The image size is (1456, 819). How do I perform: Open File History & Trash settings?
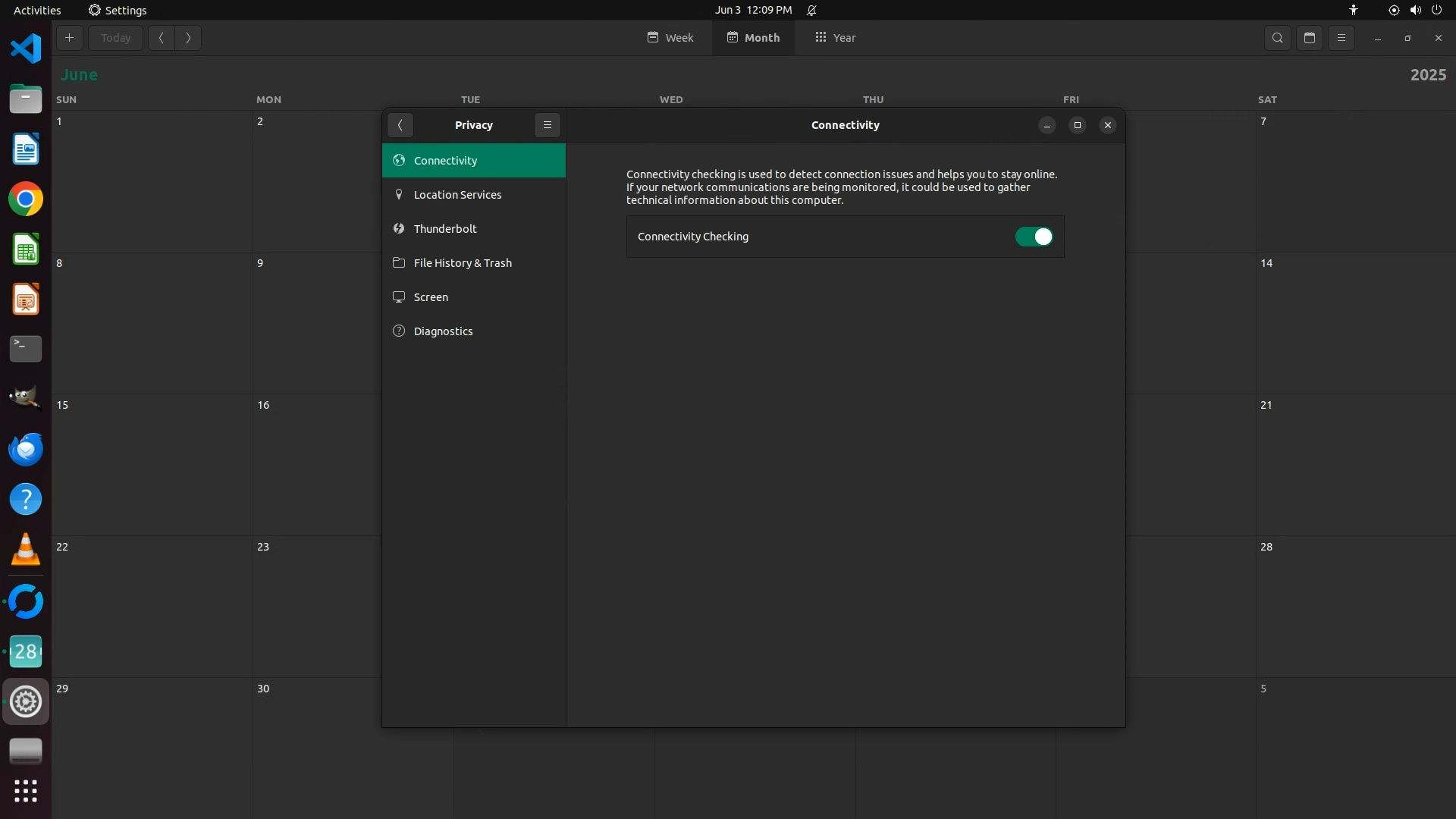click(462, 263)
